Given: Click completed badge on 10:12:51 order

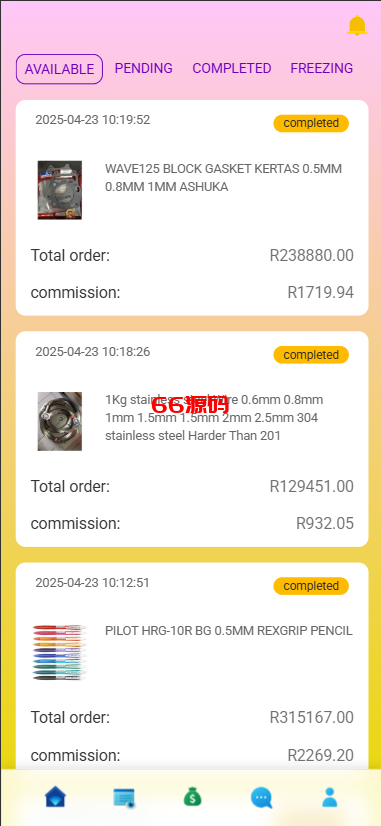Looking at the screenshot, I should (311, 586).
